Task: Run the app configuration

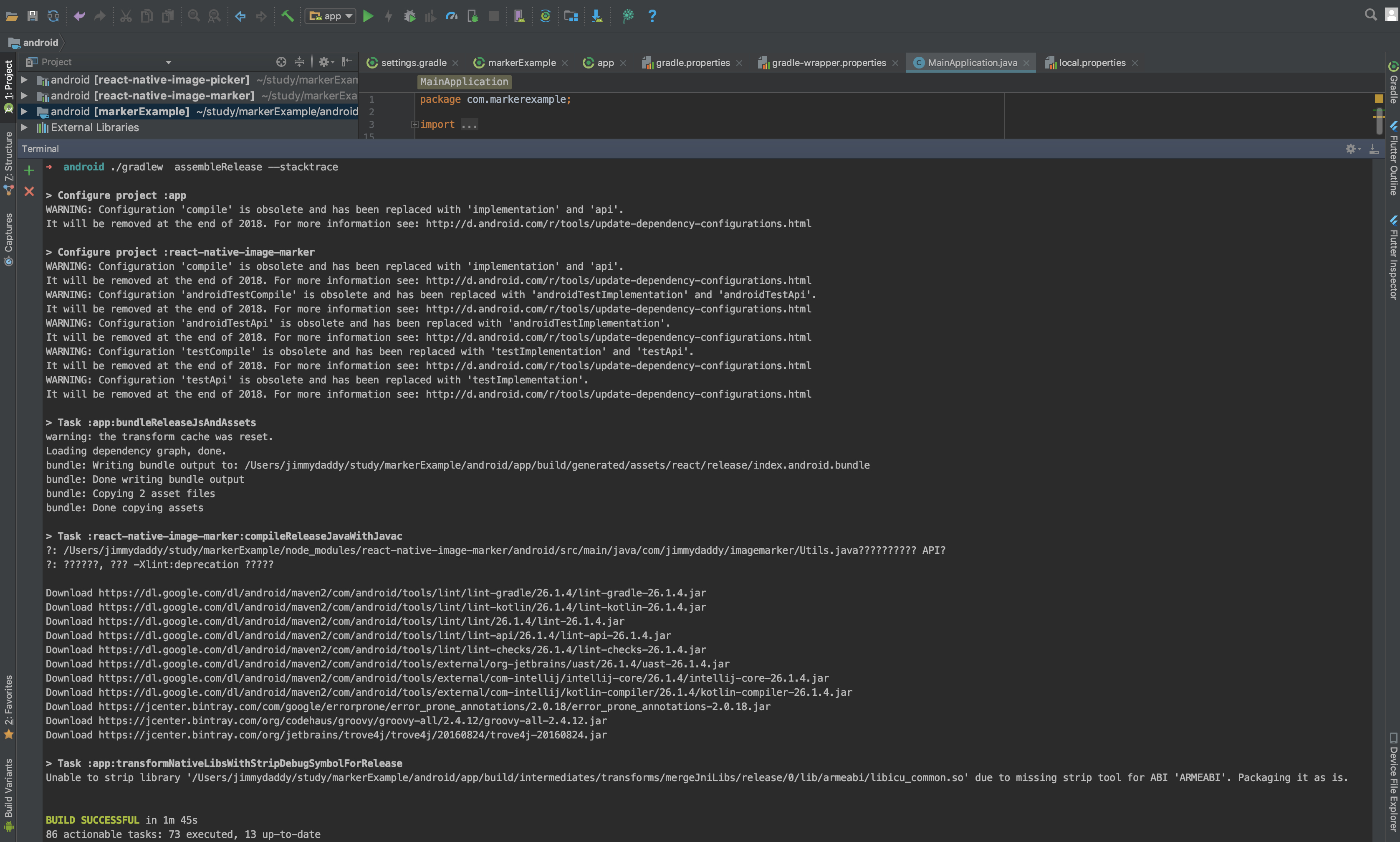Action: click(x=369, y=16)
